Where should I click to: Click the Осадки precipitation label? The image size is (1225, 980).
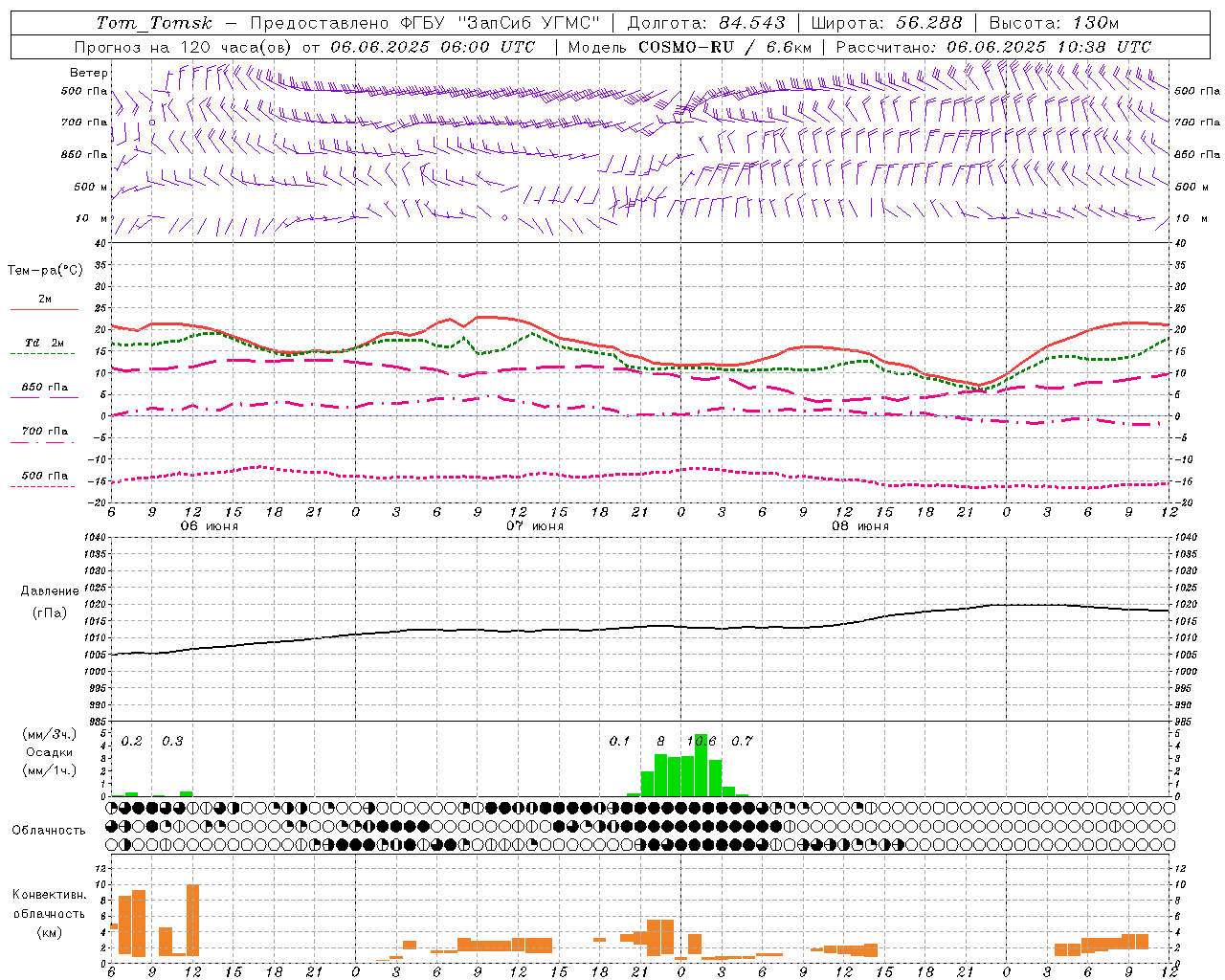click(x=50, y=752)
